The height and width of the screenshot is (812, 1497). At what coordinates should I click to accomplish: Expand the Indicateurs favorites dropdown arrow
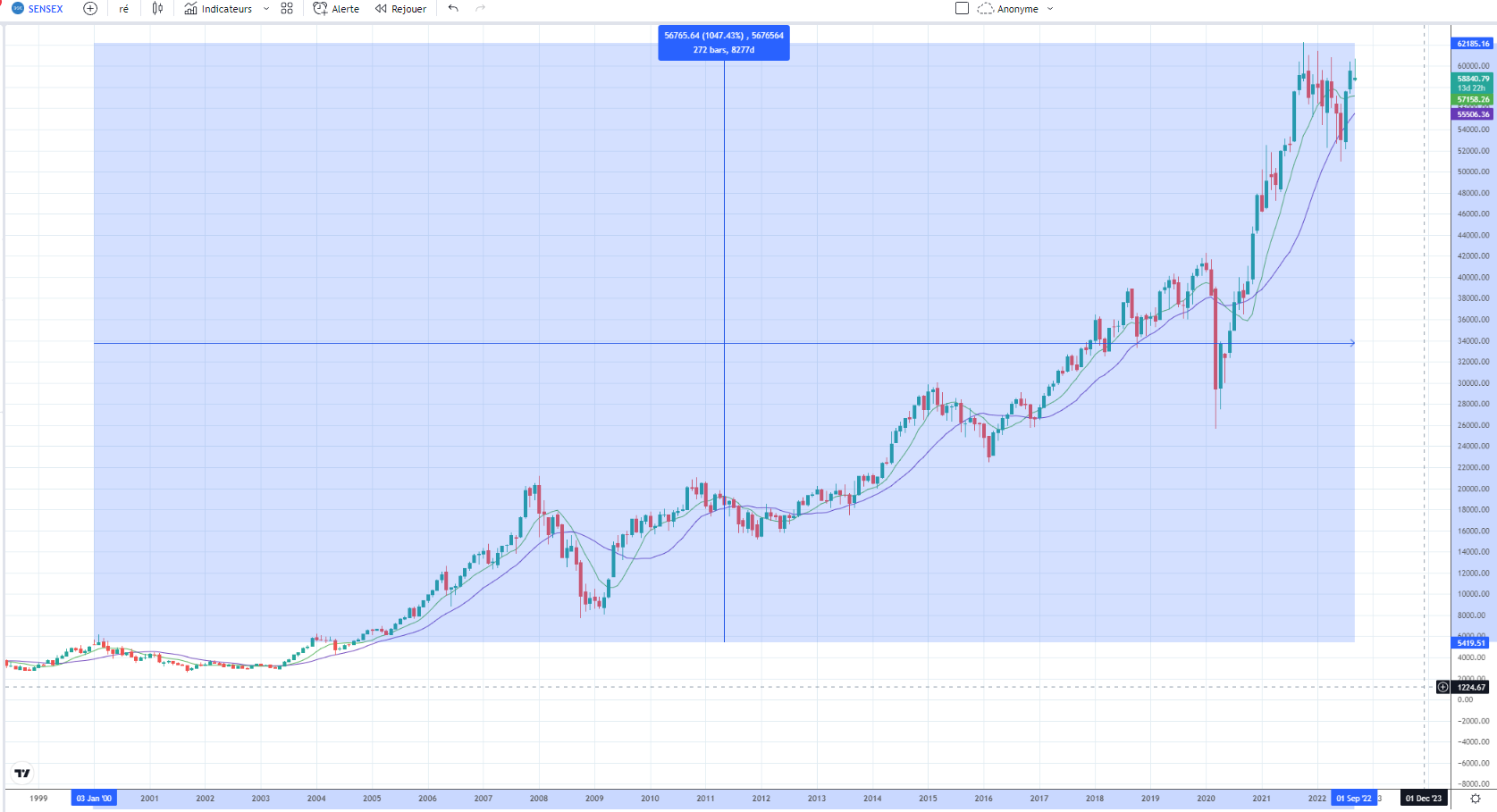click(266, 9)
